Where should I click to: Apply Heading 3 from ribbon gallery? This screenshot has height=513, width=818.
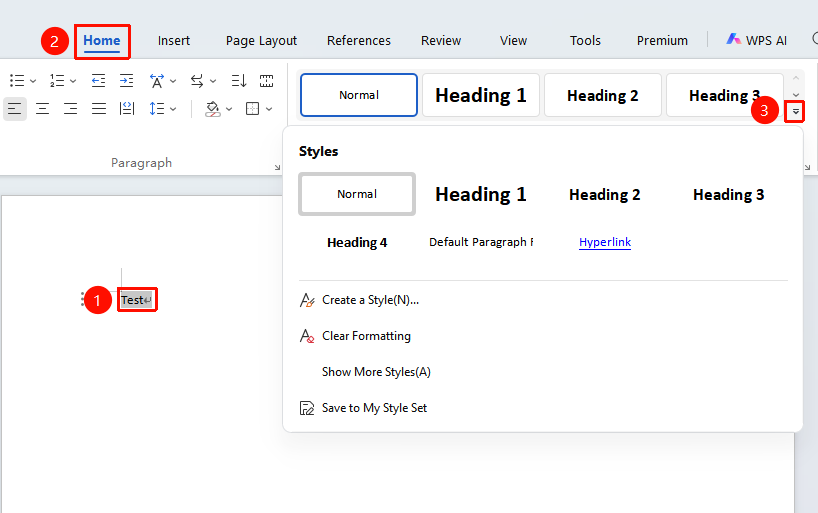pos(725,95)
